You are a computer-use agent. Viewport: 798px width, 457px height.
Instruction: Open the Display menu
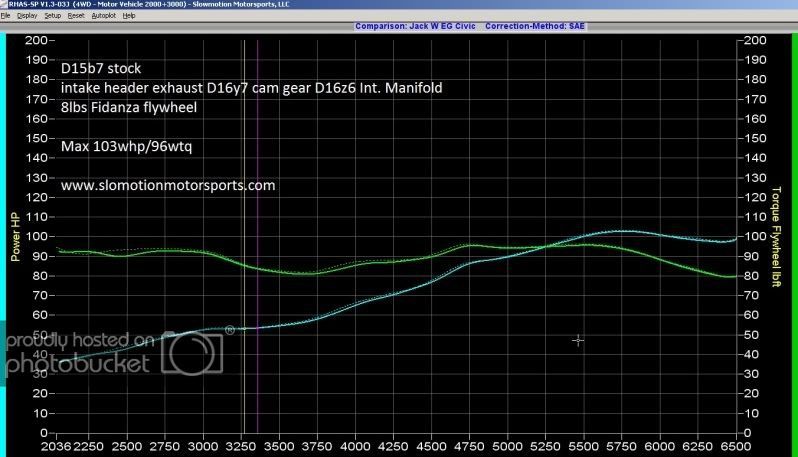click(26, 17)
